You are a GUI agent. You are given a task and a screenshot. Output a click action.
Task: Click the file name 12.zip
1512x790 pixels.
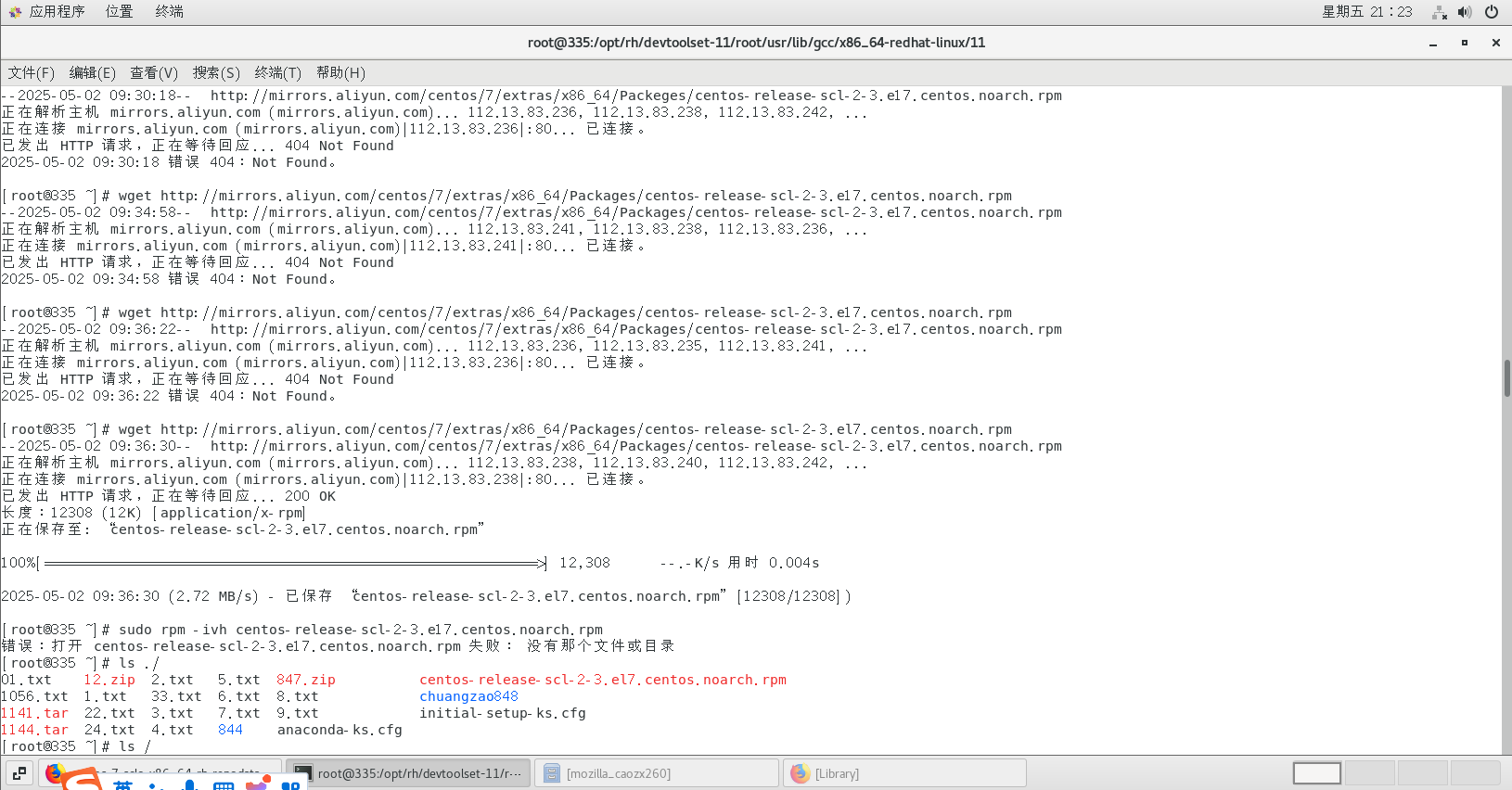(109, 680)
